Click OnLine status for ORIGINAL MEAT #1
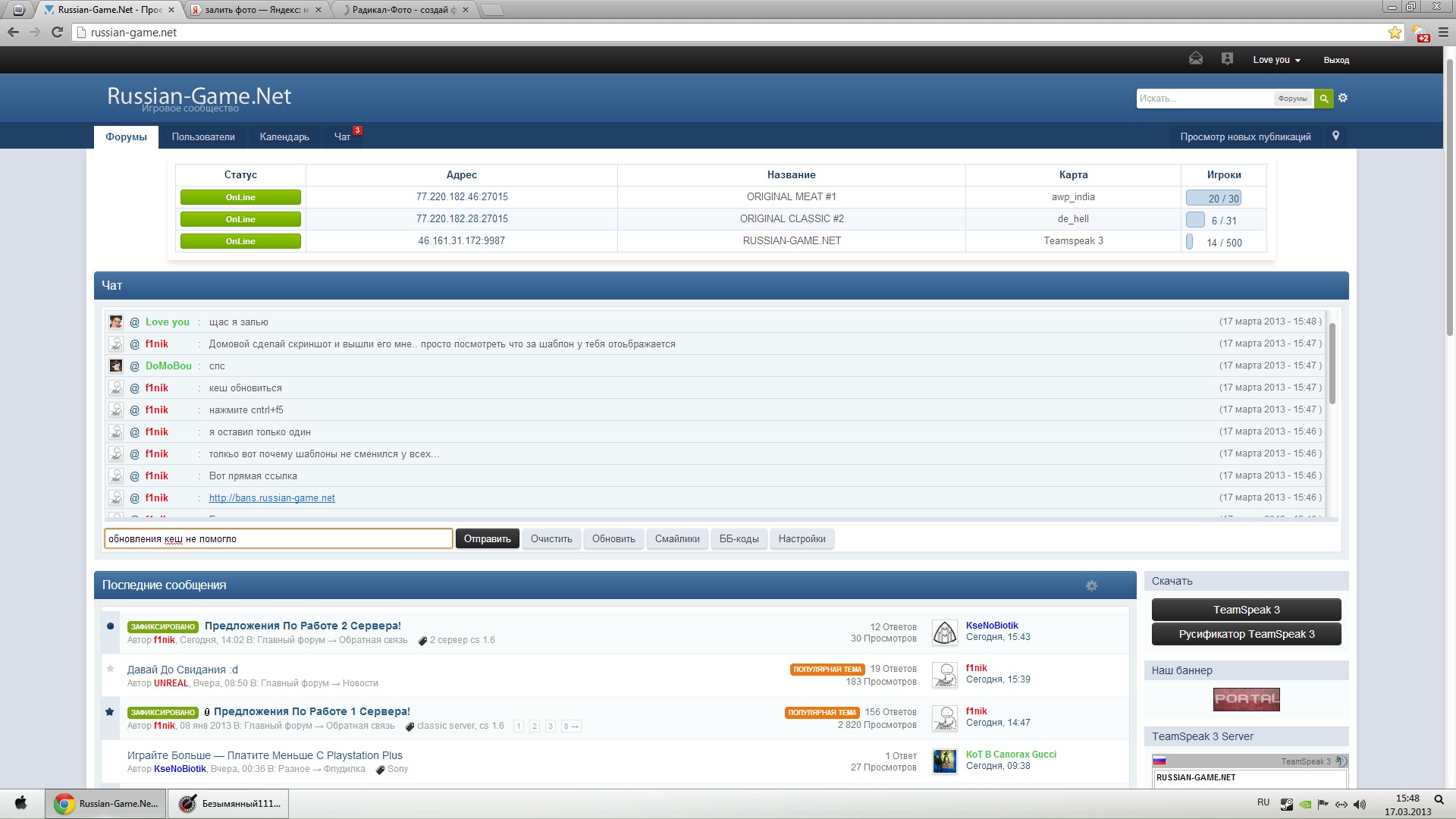 click(240, 197)
